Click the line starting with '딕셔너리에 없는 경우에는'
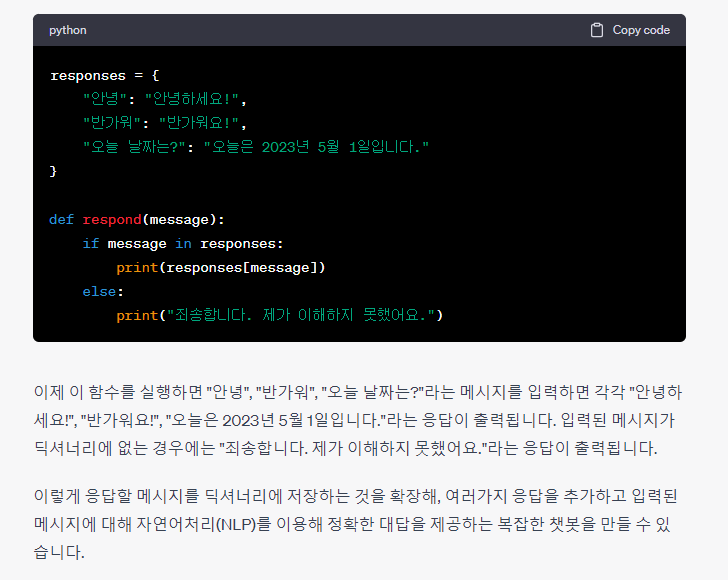Viewport: 728px width, 580px height. click(x=346, y=448)
